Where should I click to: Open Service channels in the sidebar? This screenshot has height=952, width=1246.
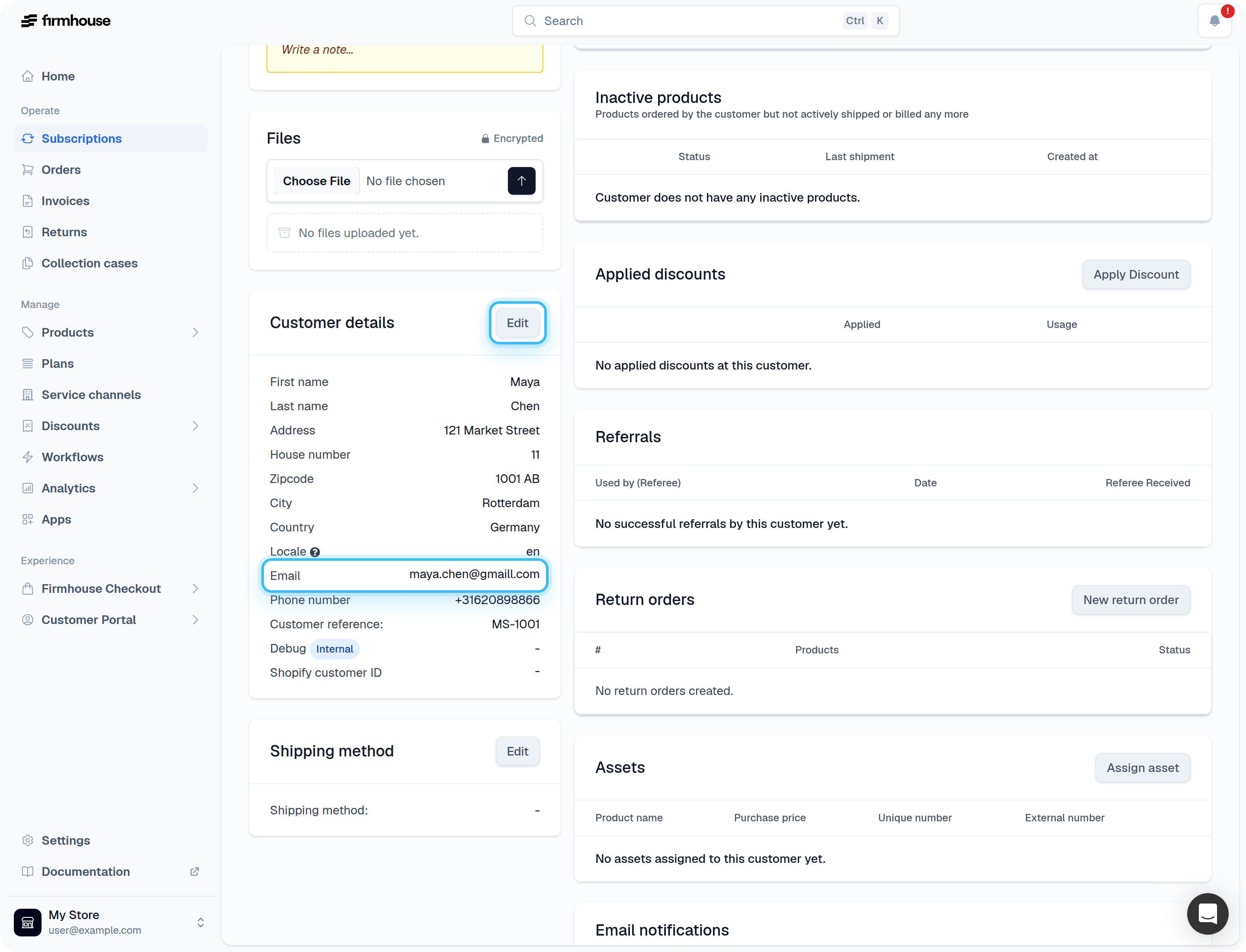point(110,394)
